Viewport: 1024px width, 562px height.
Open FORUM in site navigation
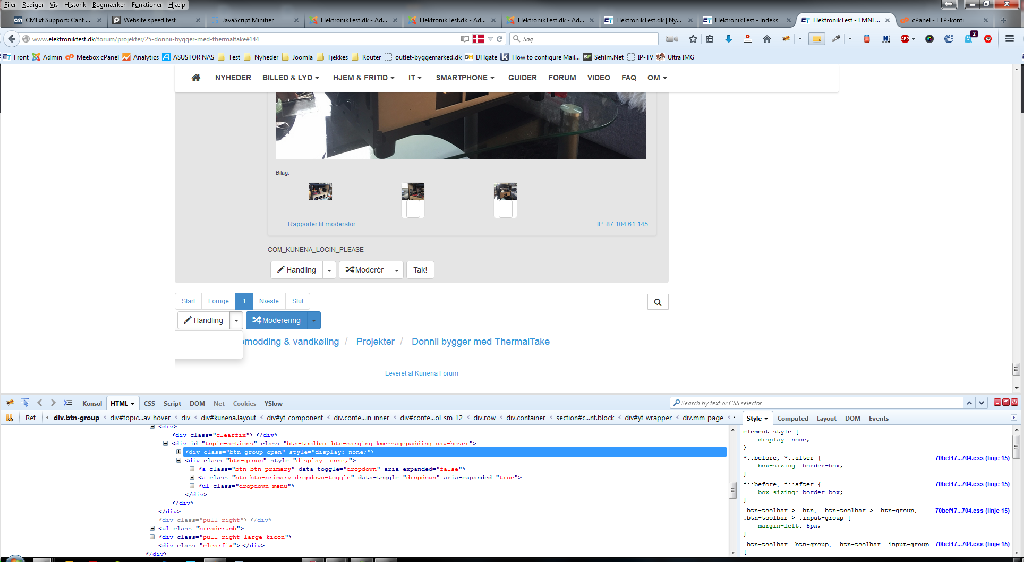click(x=562, y=77)
